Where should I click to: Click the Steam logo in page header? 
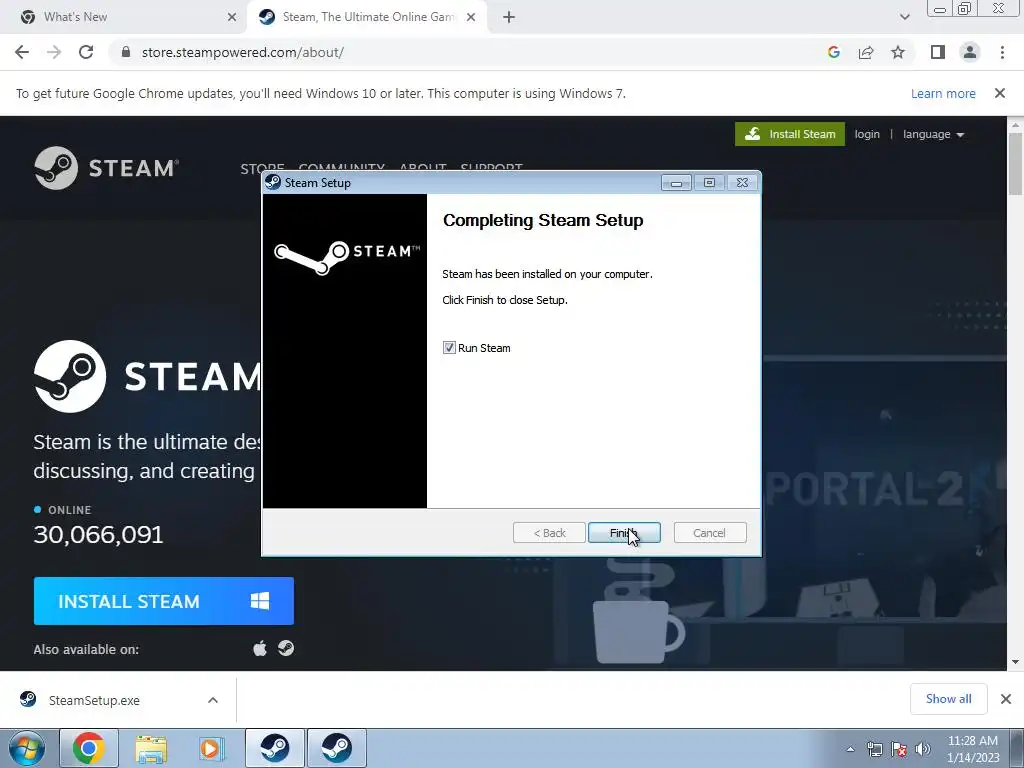click(106, 168)
